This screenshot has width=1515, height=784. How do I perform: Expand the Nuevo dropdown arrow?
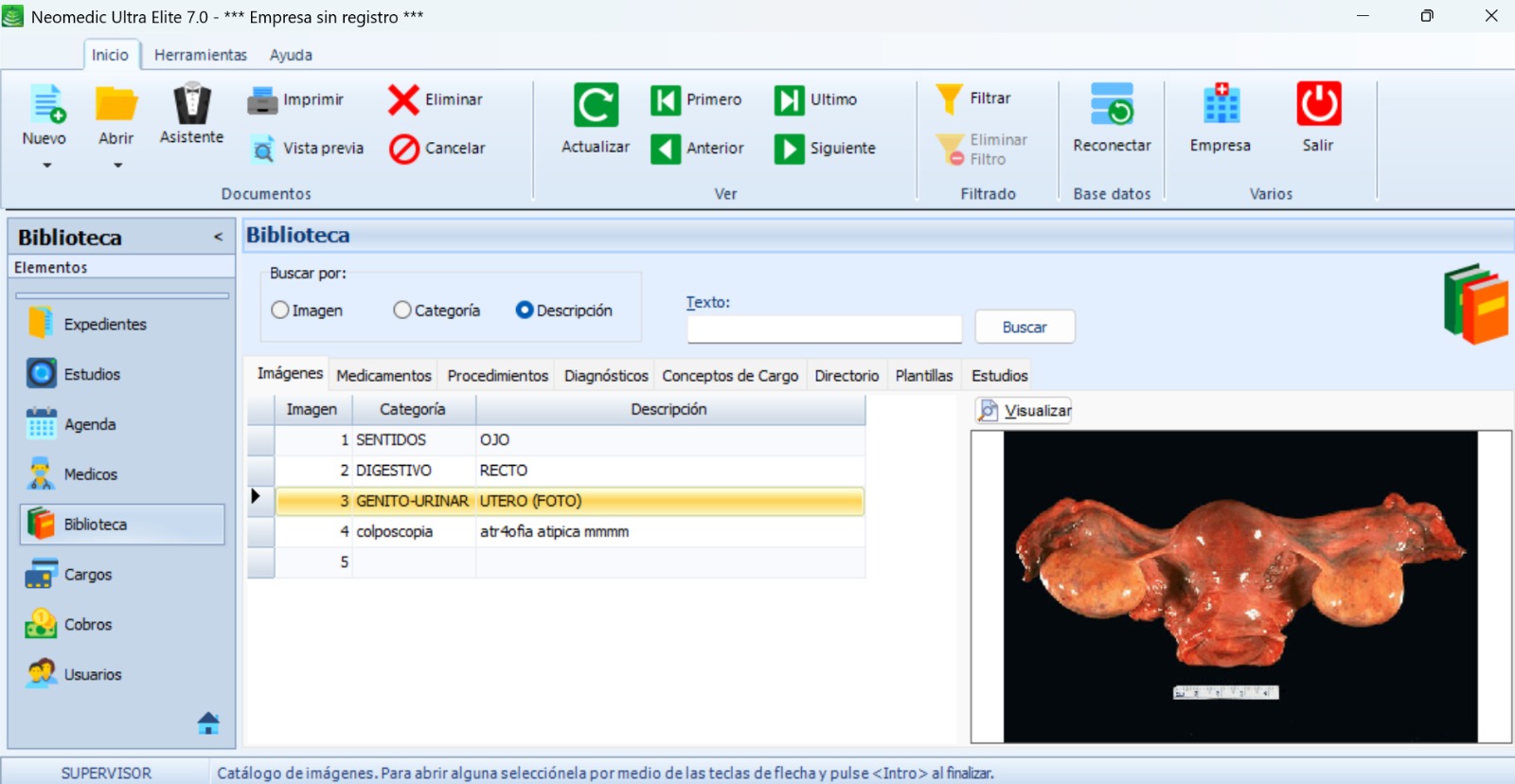pos(46,166)
